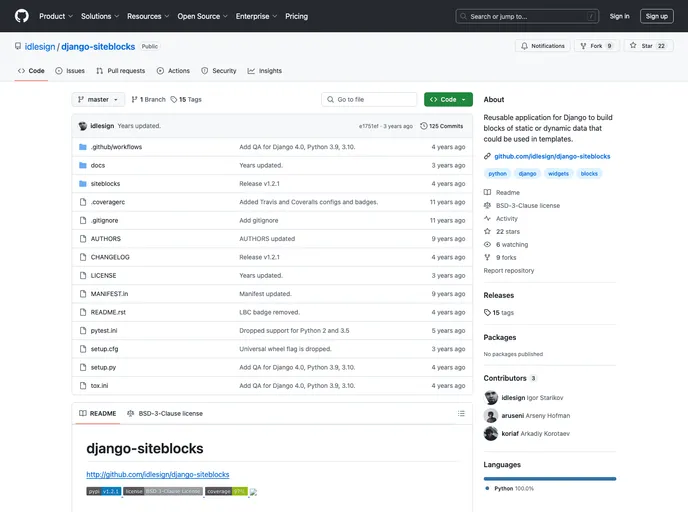This screenshot has width=688, height=512.
Task: Click the README github.com/idlesign/django-siteblocks URL
Action: click(158, 474)
